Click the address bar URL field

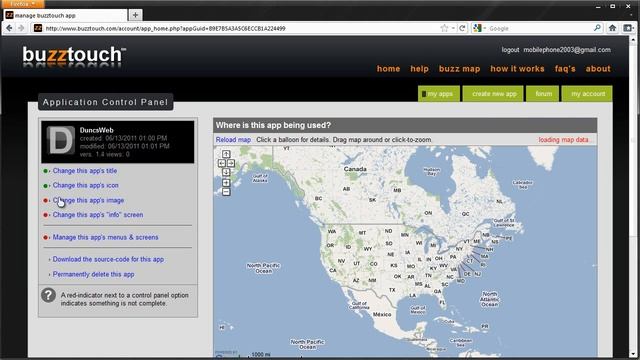pos(241,28)
